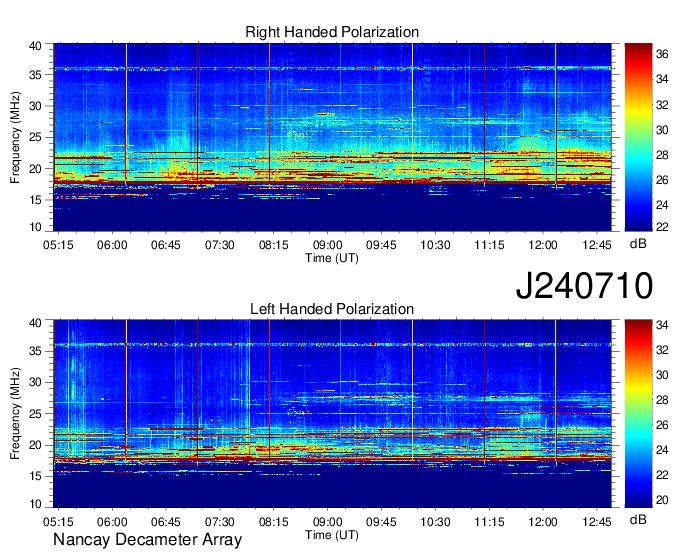Click 'Frequency (MHz)' axis label of left-handed plot
Image resolution: width=680 pixels, height=552 pixels.
pos(15,414)
